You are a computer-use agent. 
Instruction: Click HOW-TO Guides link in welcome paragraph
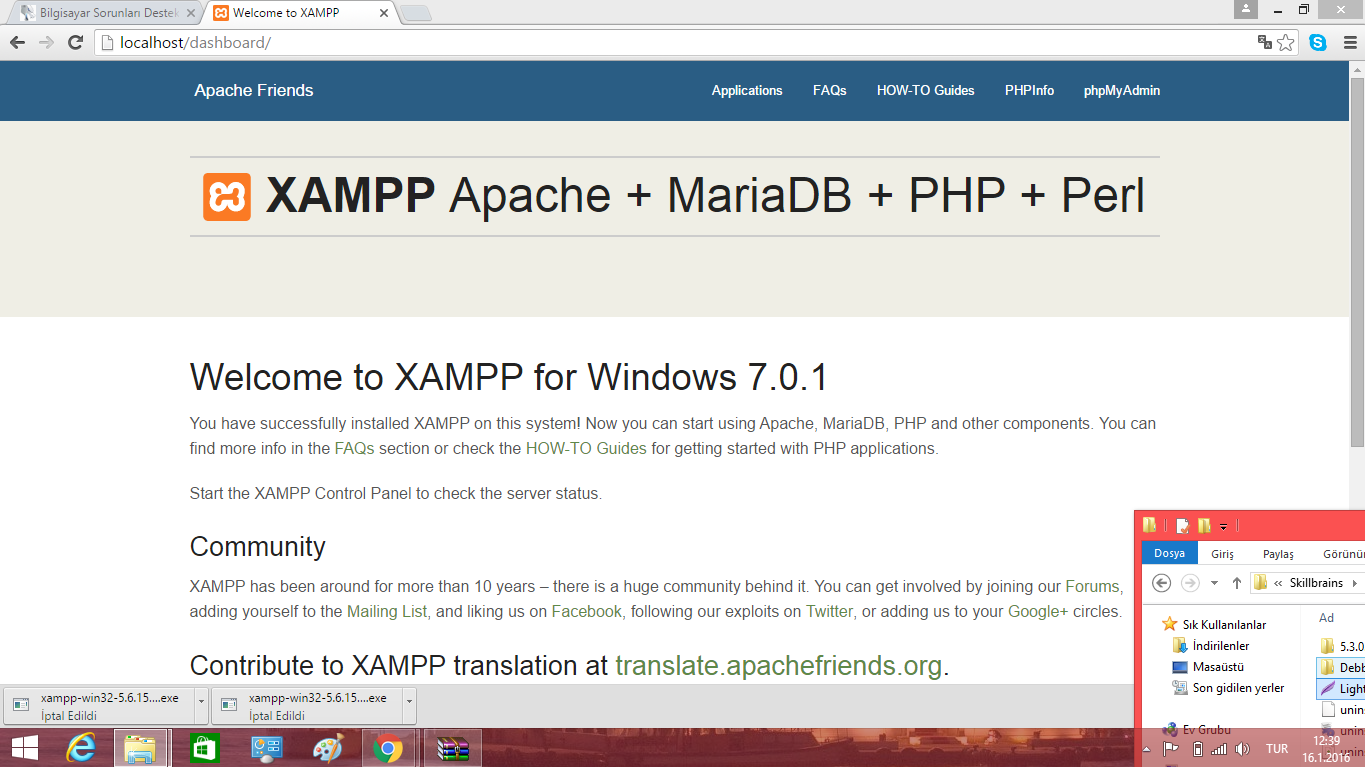pyautogui.click(x=586, y=448)
